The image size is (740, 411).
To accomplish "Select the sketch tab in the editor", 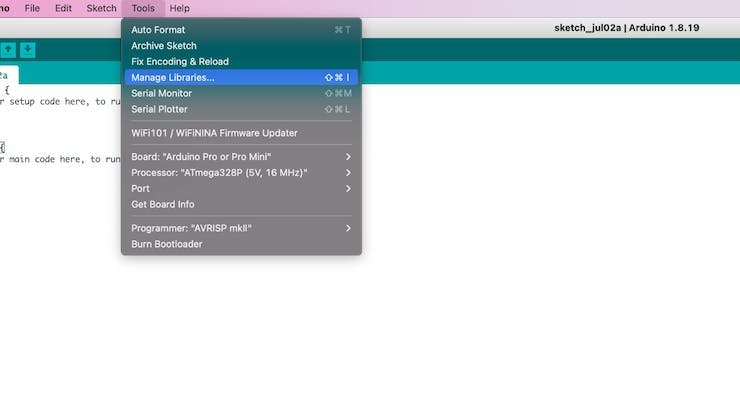I will [8, 75].
